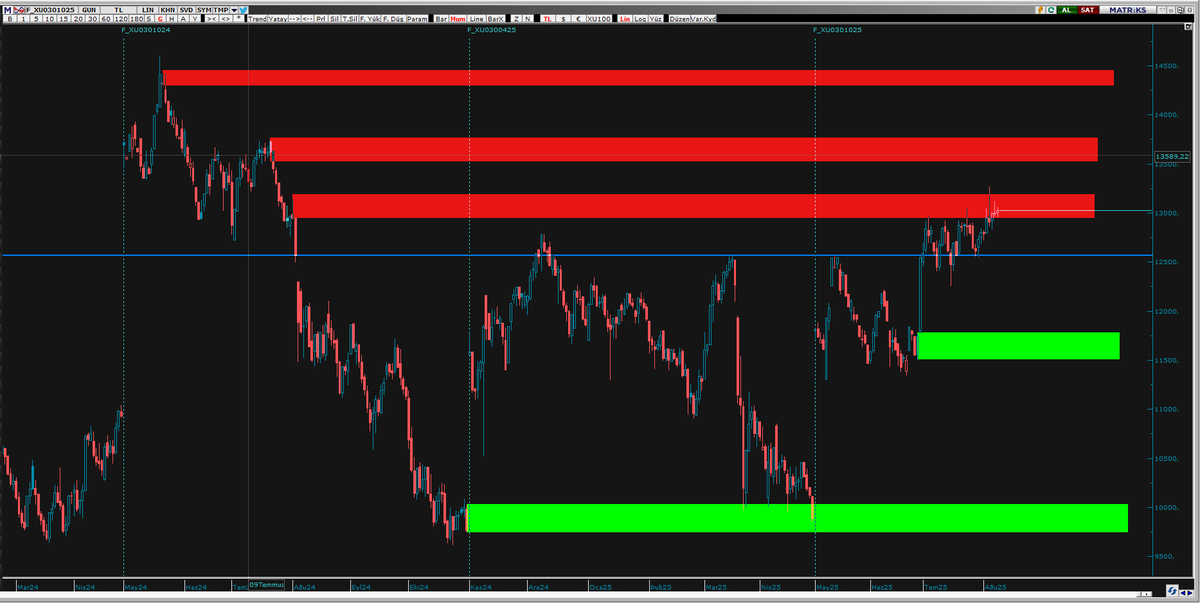The image size is (1200, 603).
Task: Toggle red TL currency in second row
Action: click(547, 19)
